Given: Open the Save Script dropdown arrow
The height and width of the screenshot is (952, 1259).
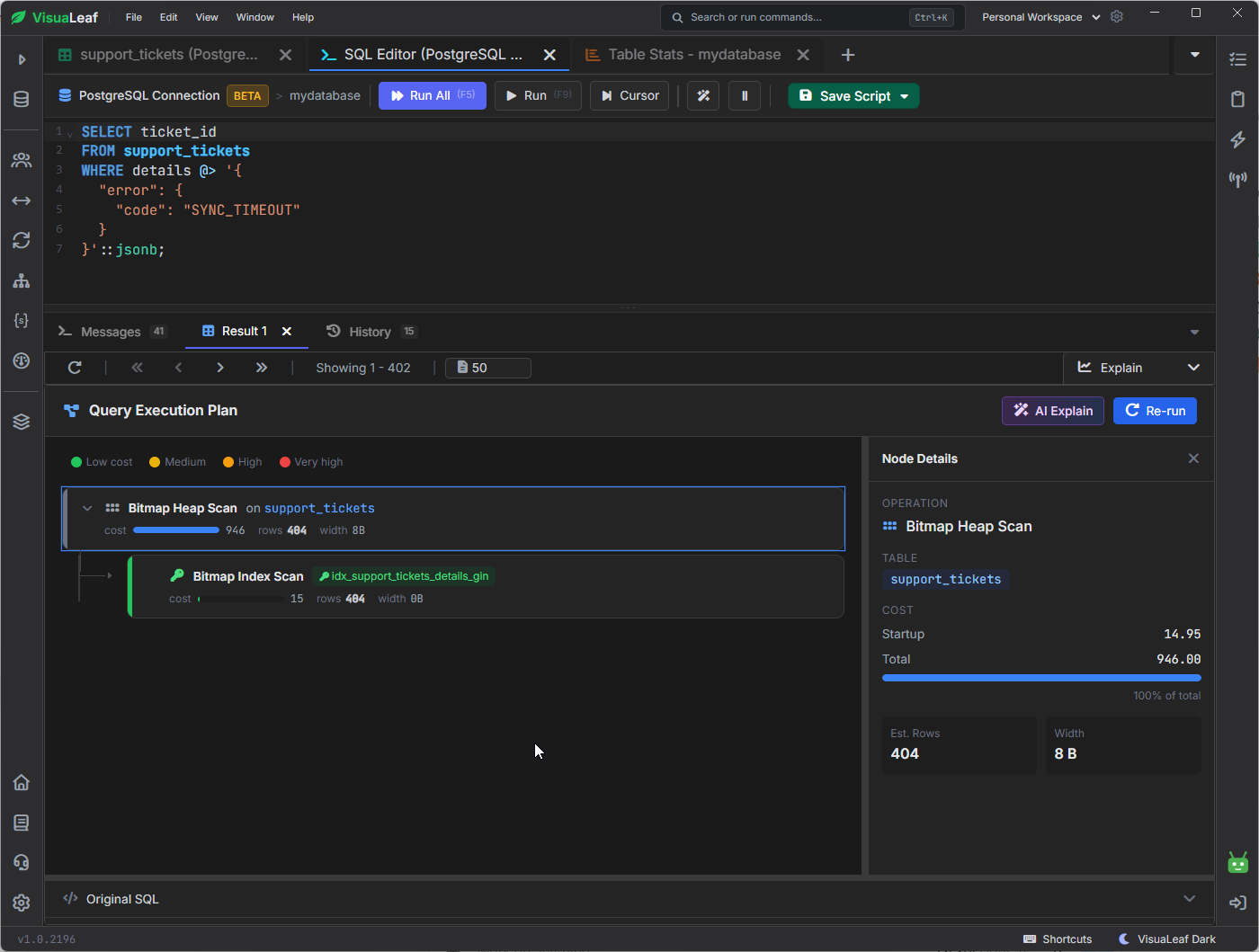Looking at the screenshot, I should 905,96.
